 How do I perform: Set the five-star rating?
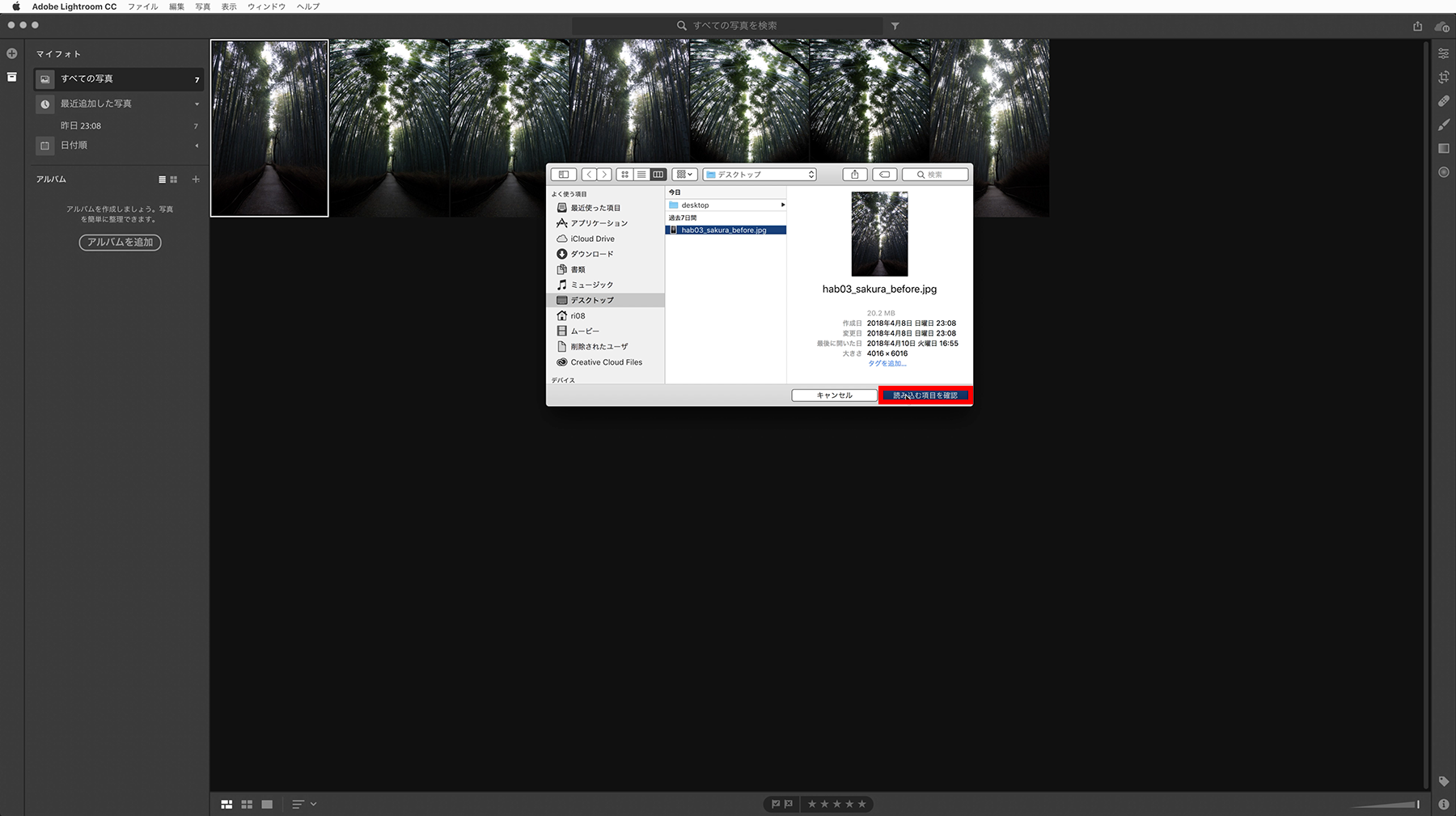tap(861, 804)
